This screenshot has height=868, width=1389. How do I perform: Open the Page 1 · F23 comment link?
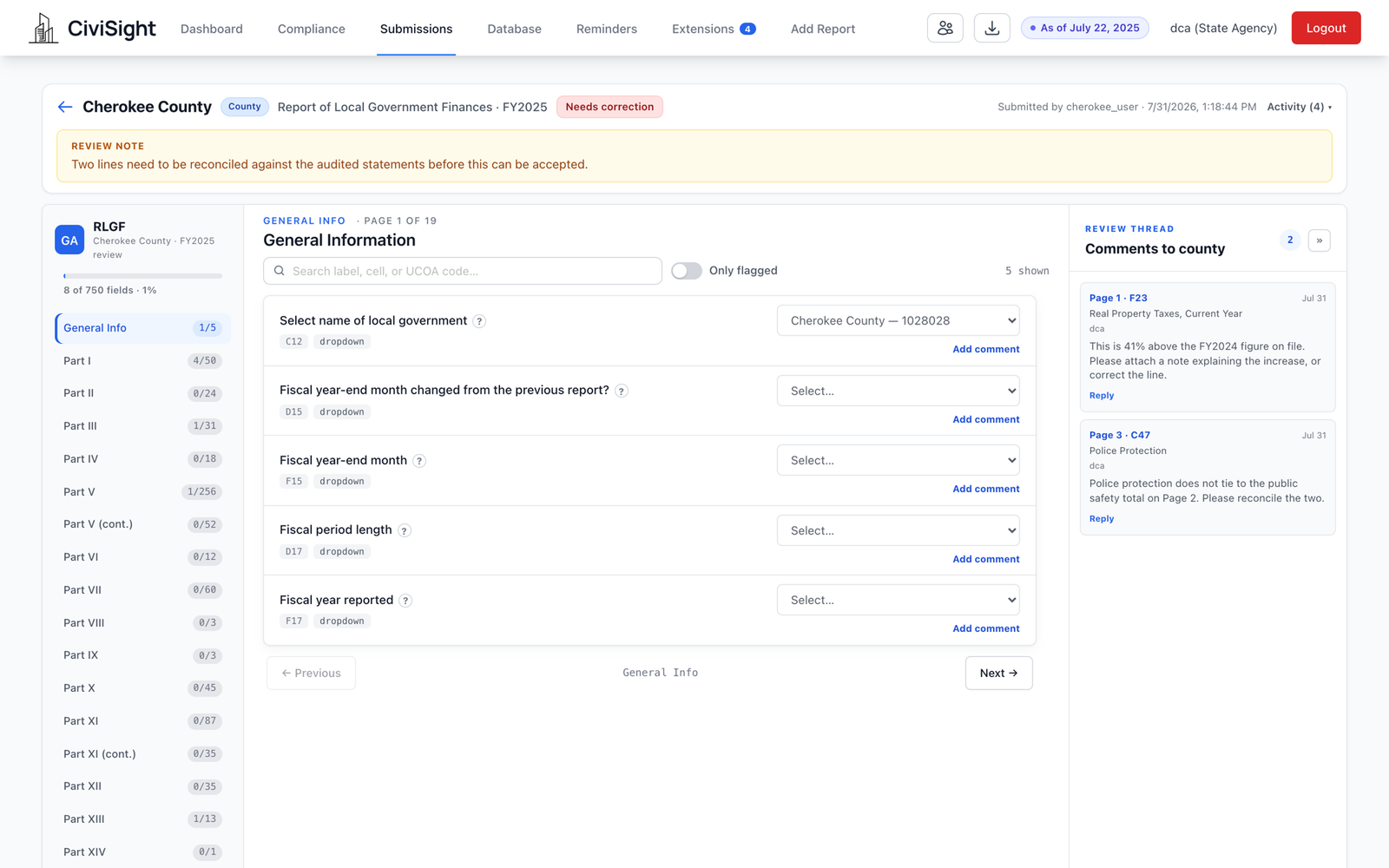[1118, 298]
